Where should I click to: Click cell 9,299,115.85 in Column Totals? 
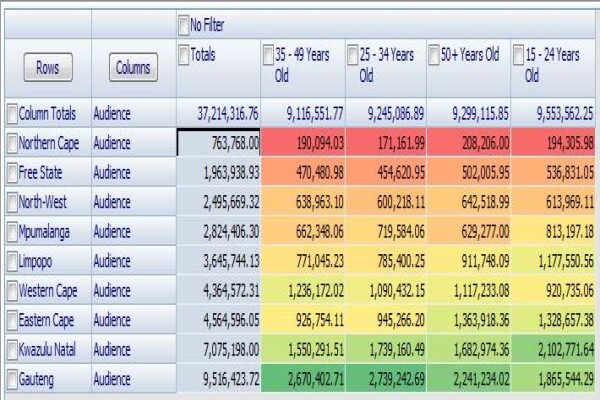pos(469,113)
